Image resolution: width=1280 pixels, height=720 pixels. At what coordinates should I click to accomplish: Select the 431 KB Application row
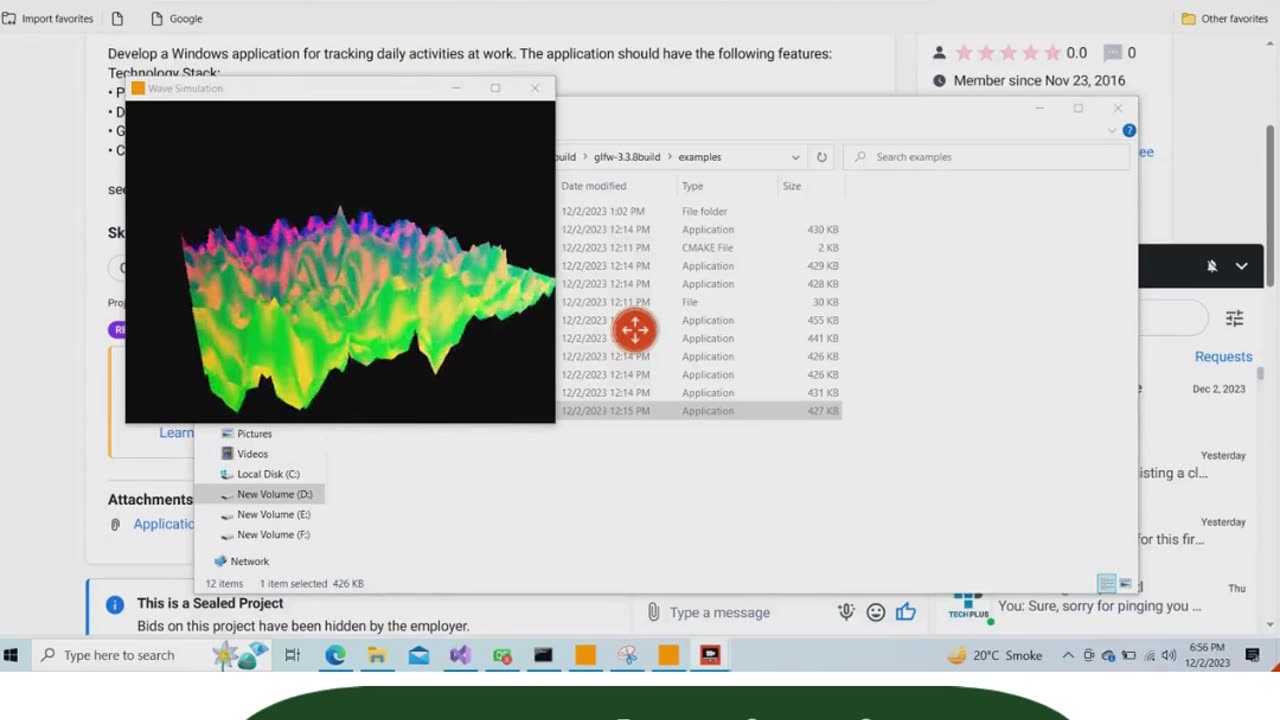(698, 393)
